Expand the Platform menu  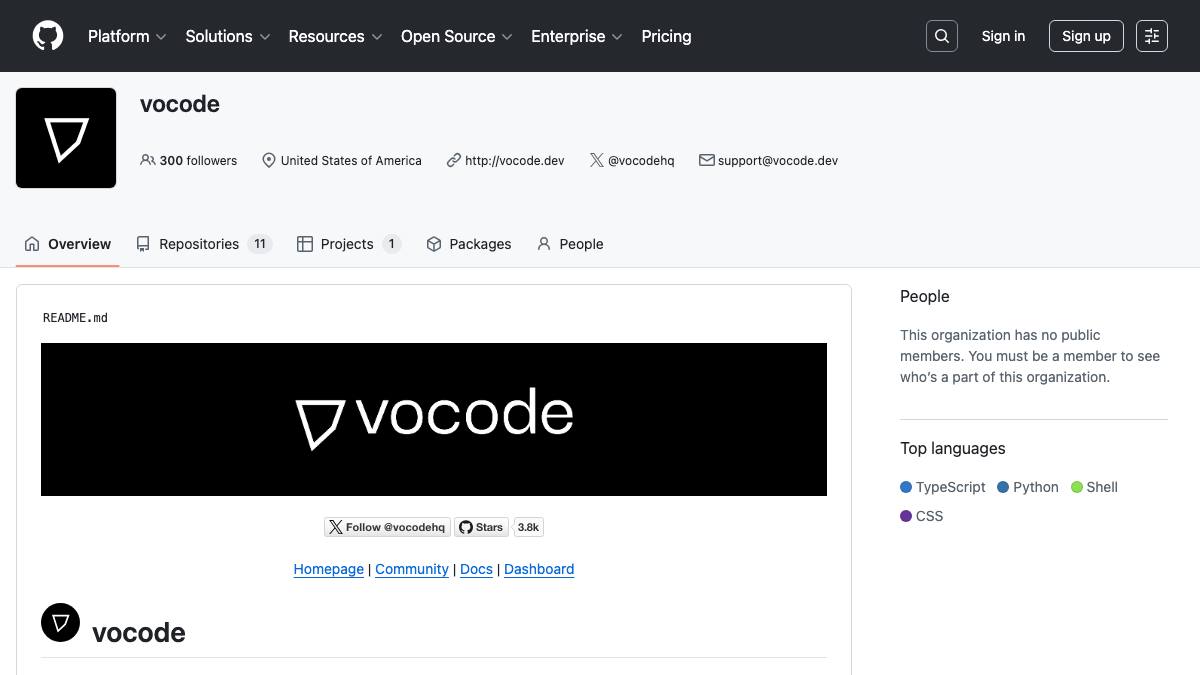[127, 36]
